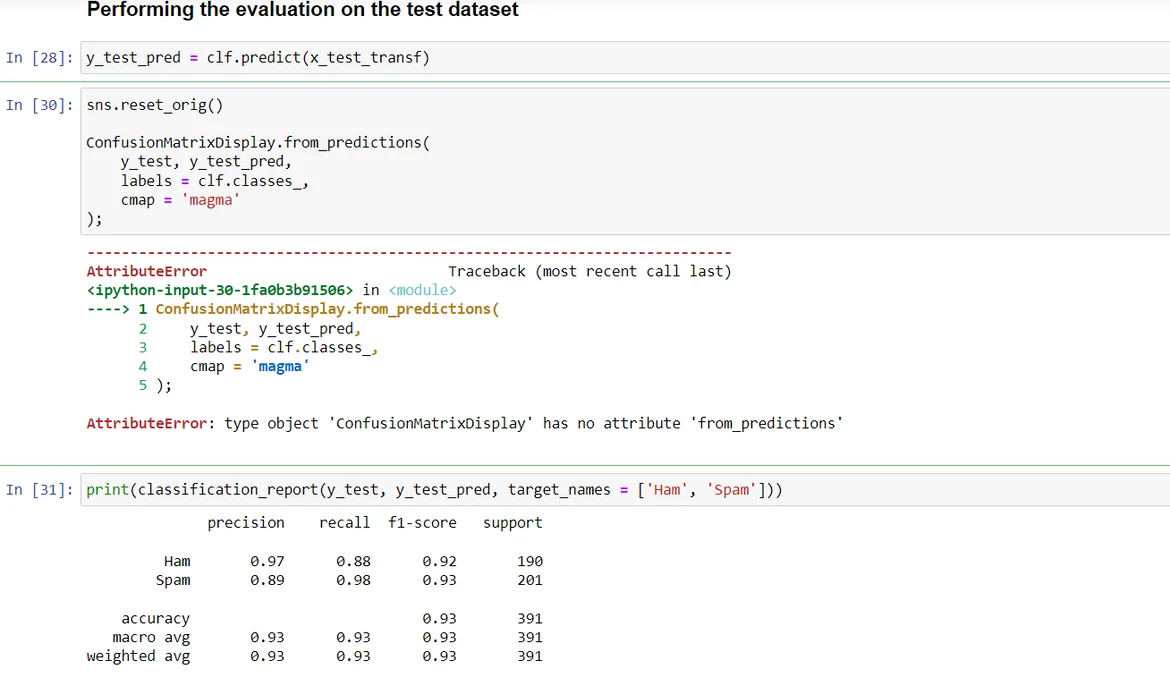Click the Ham row label in the report
The height and width of the screenshot is (694, 1170).
pos(177,562)
